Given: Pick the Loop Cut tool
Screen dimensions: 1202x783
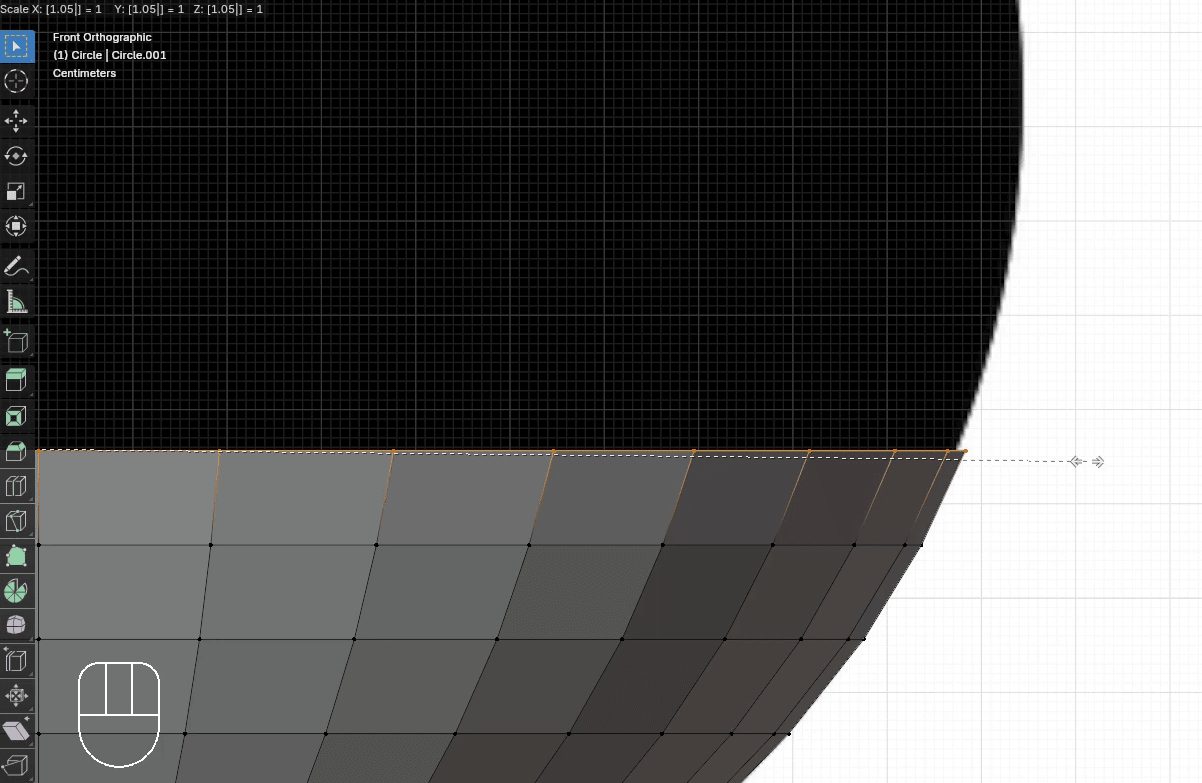Looking at the screenshot, I should (17, 486).
